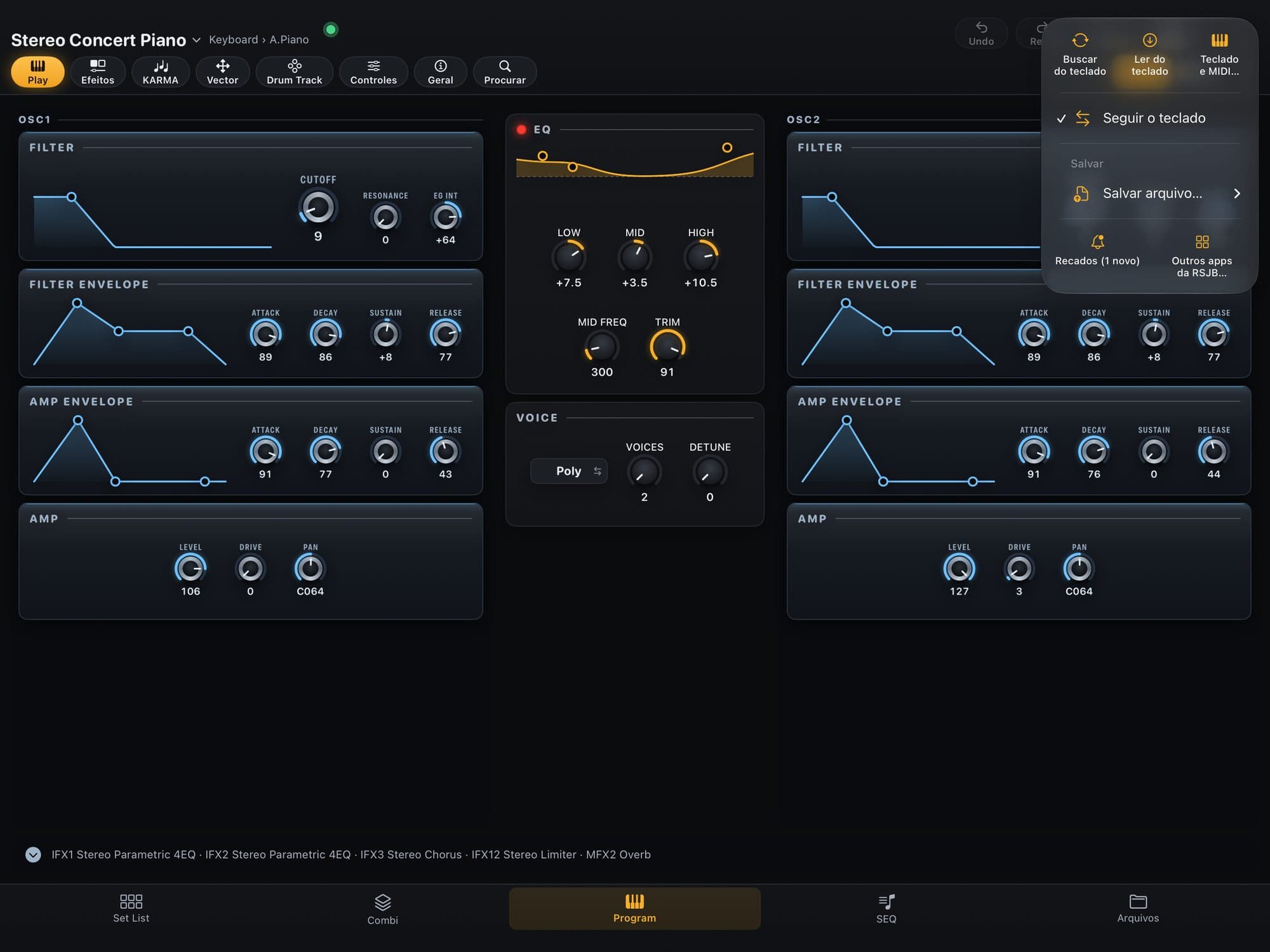The image size is (1270, 952).
Task: Open Teclado e MIDI settings
Action: (1219, 55)
